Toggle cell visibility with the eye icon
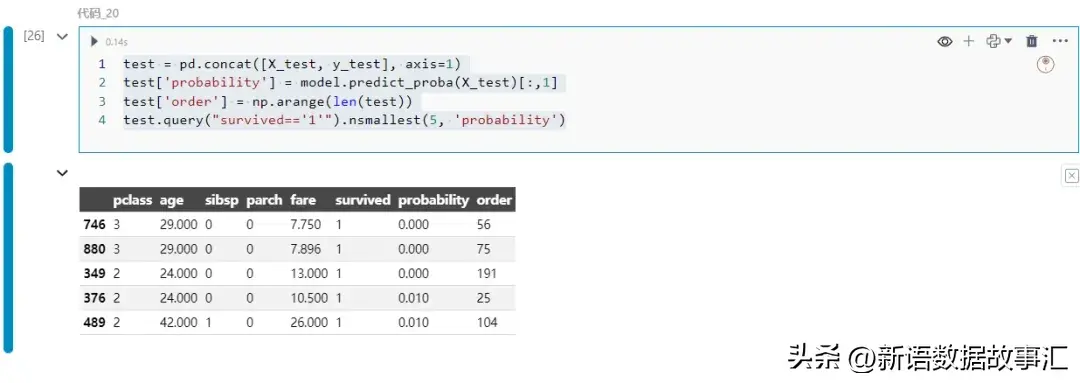The width and height of the screenshot is (1080, 383). pyautogui.click(x=944, y=41)
